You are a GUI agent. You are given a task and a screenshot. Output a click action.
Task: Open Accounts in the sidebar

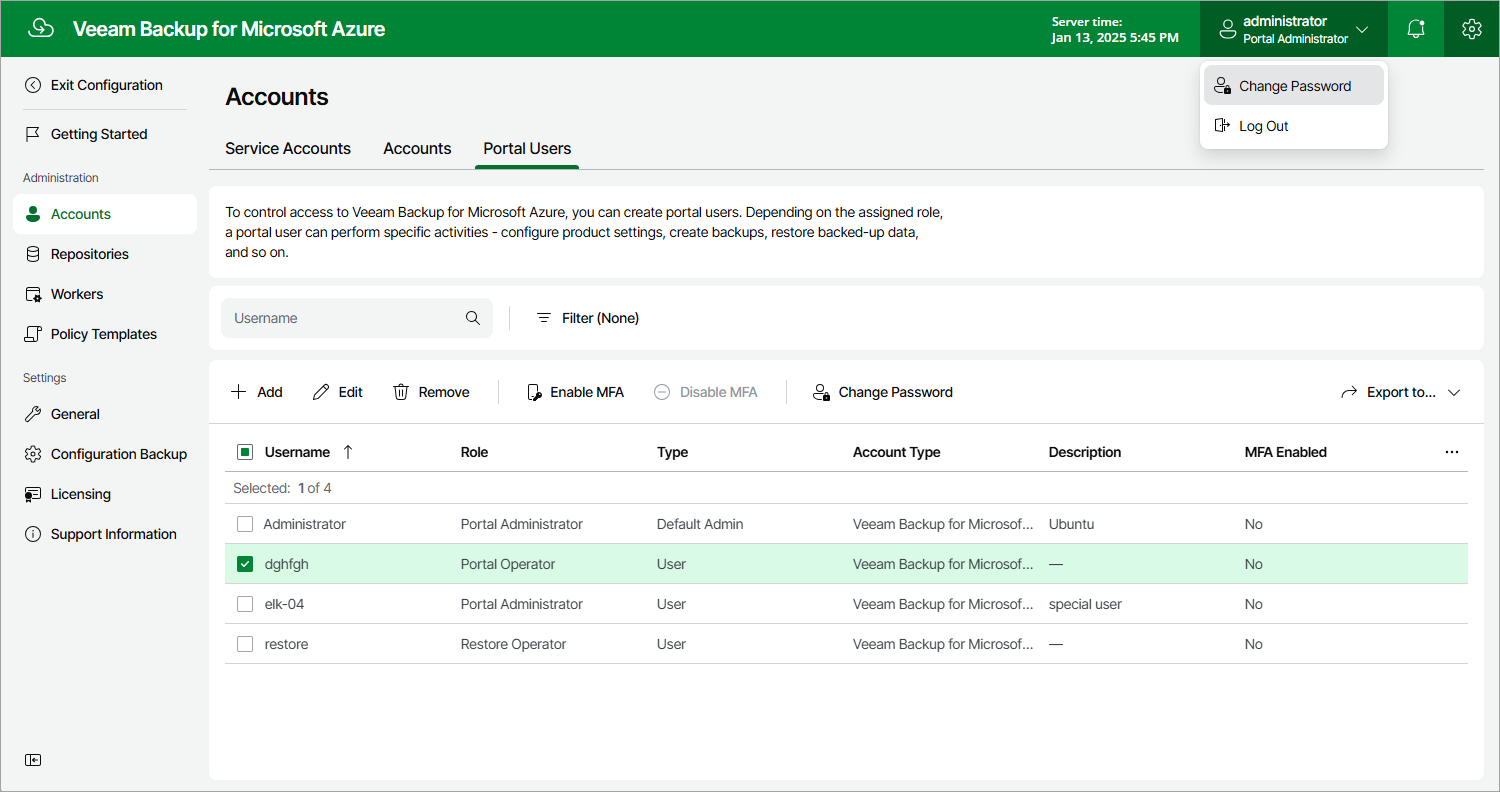coord(105,214)
